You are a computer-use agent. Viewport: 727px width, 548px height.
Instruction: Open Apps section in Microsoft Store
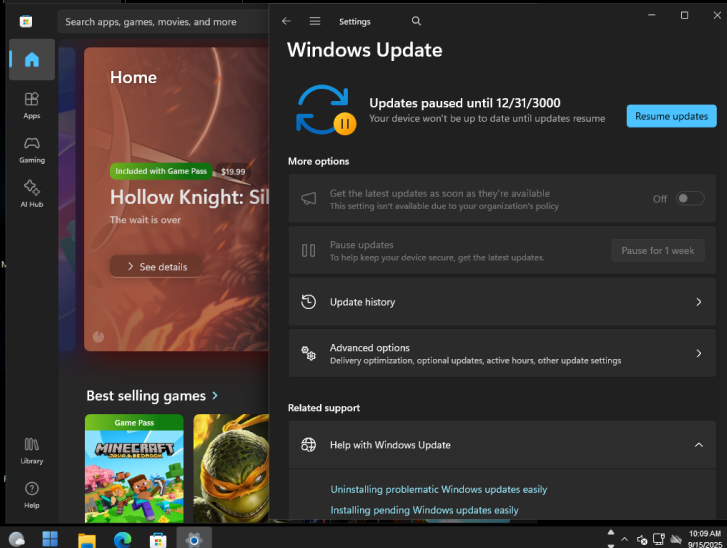tap(32, 105)
